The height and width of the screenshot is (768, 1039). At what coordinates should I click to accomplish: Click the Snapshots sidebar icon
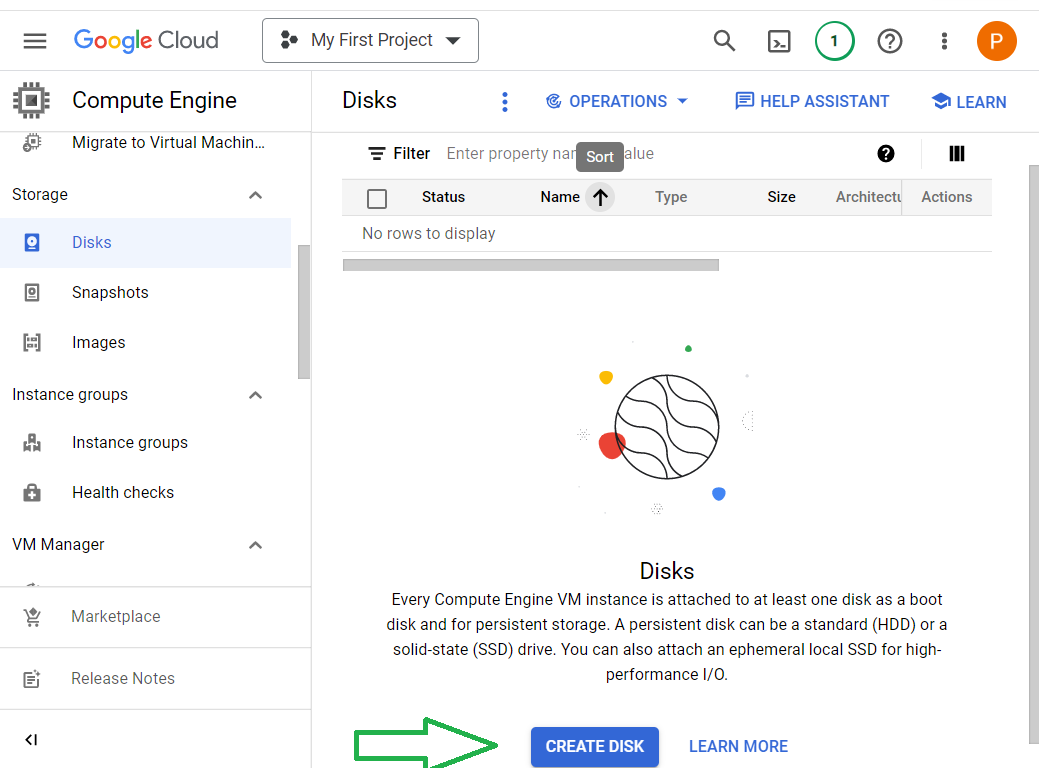tap(32, 292)
